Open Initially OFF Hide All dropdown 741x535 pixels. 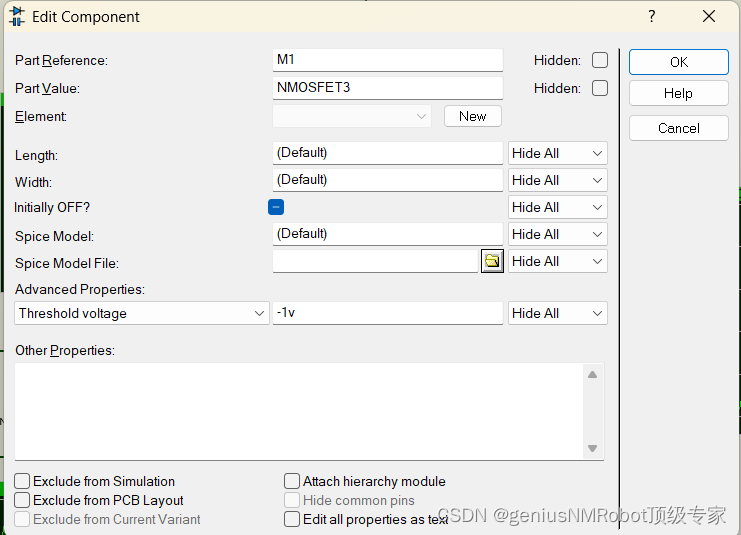point(558,207)
